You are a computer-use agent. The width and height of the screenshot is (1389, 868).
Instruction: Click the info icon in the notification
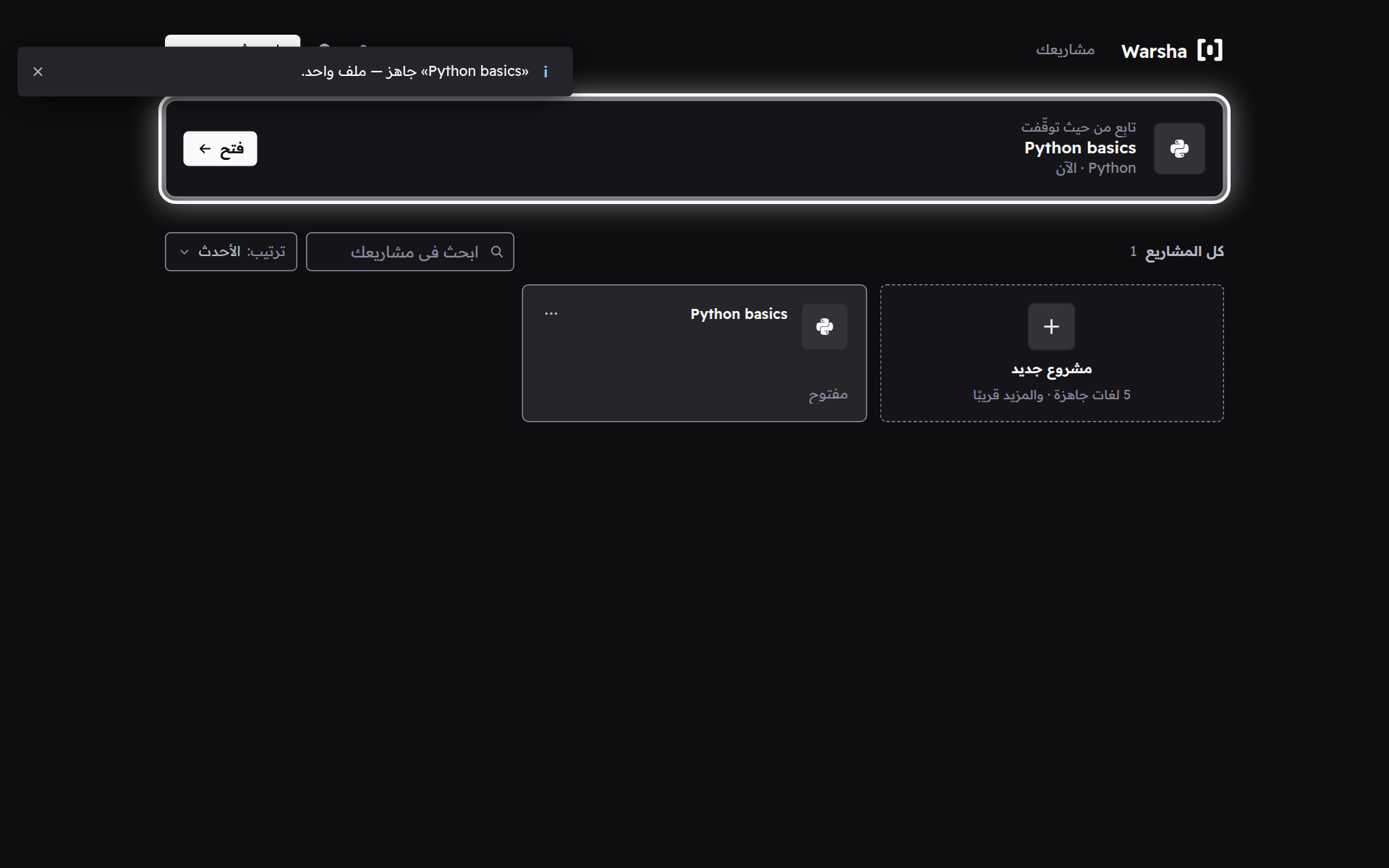[x=545, y=72]
